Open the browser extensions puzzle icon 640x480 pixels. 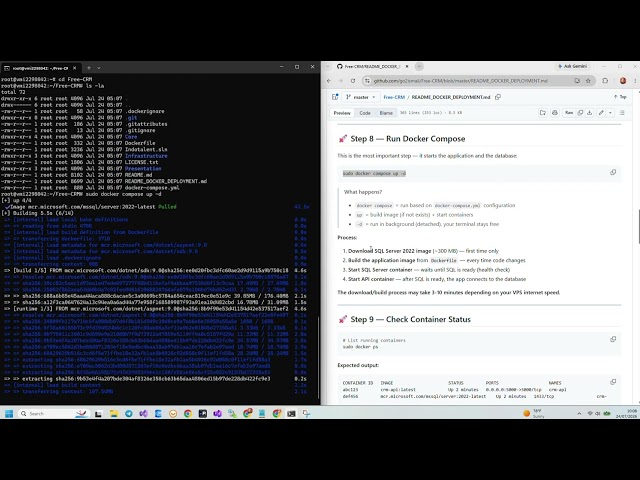(x=605, y=81)
